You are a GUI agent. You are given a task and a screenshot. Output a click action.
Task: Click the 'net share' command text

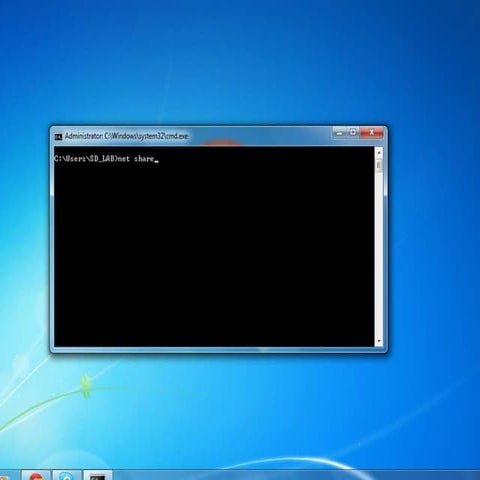(136, 159)
